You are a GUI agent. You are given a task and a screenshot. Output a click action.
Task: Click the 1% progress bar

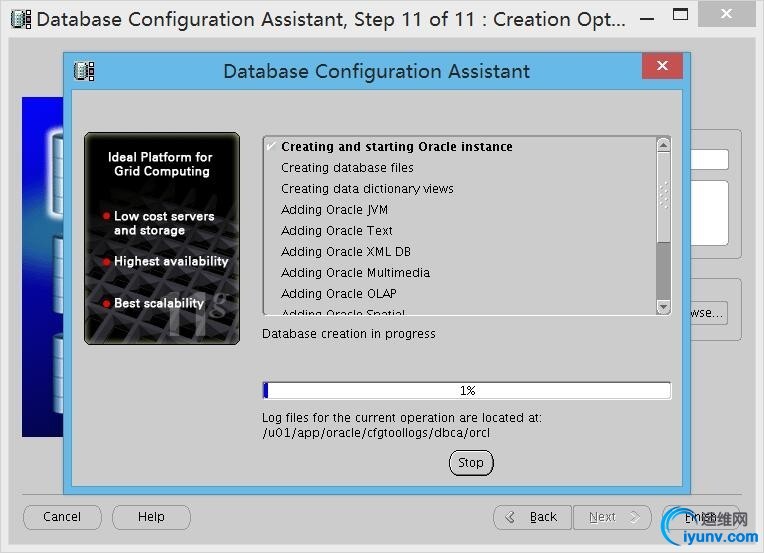point(467,390)
